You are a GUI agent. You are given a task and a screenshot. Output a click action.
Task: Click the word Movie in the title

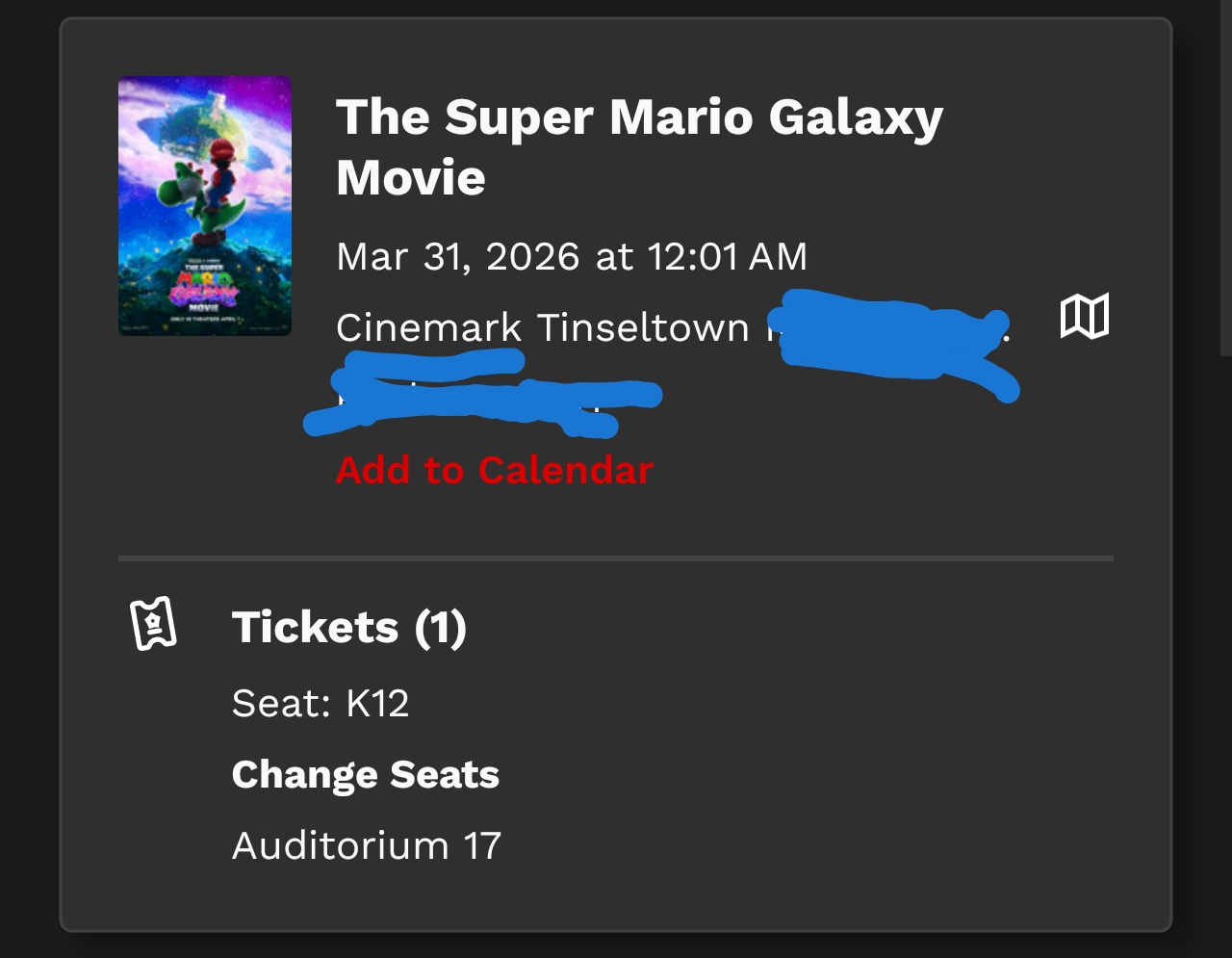(x=411, y=177)
